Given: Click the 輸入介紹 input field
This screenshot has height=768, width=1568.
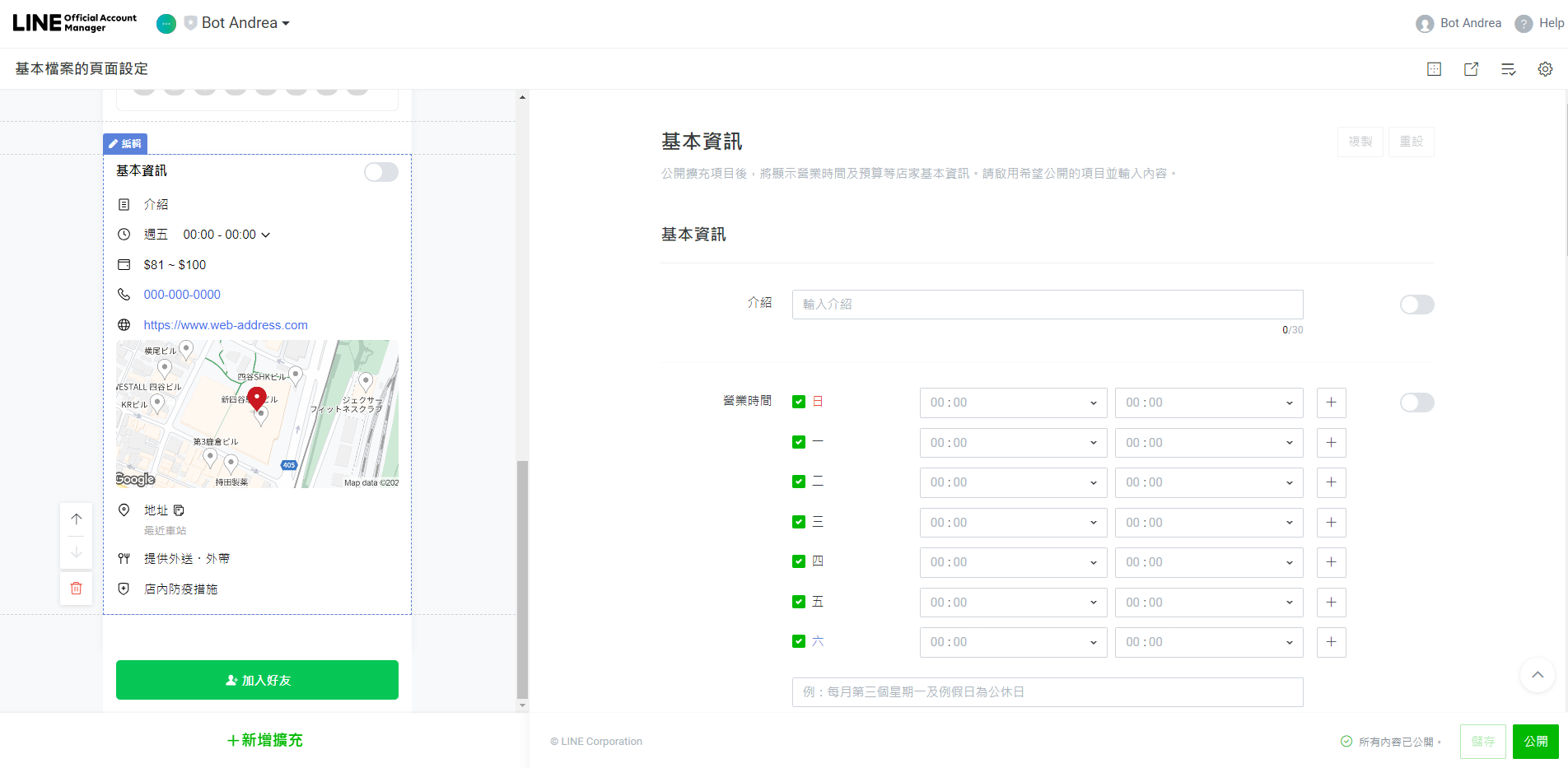Looking at the screenshot, I should pos(1046,304).
